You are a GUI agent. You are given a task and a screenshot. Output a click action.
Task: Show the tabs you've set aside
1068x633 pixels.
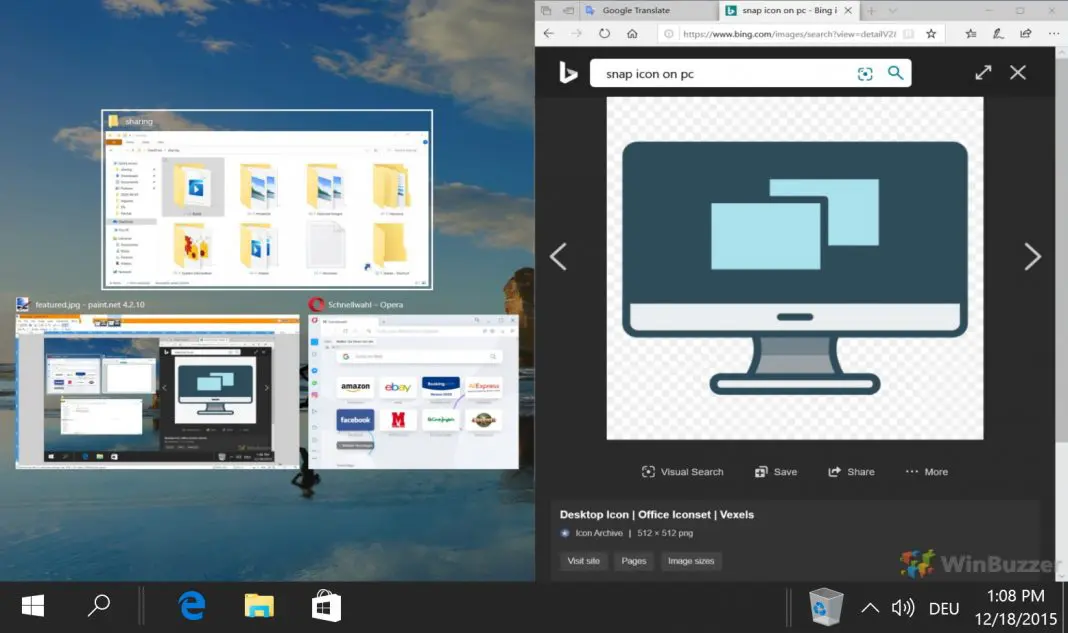pyautogui.click(x=546, y=10)
